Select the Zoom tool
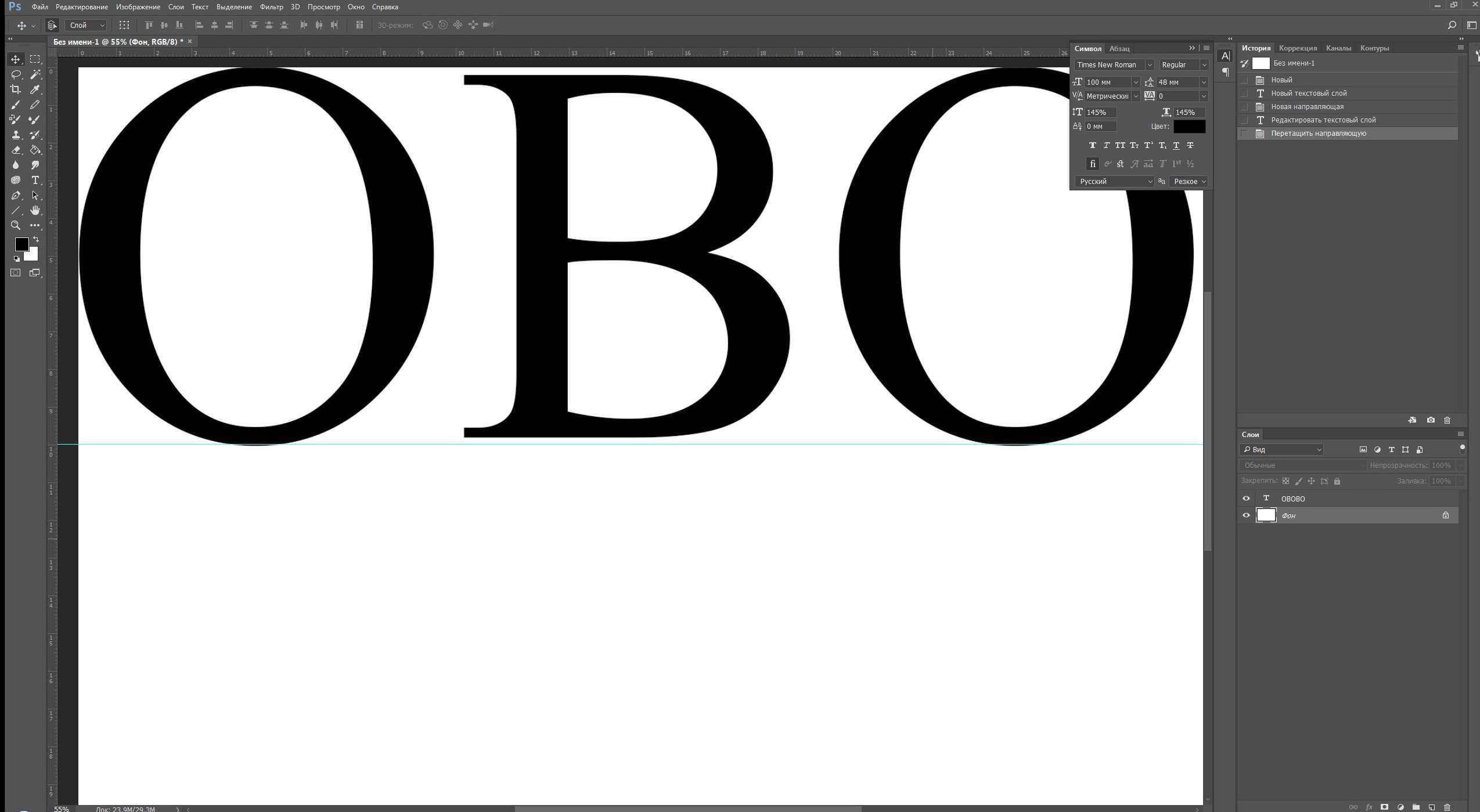 pos(15,224)
